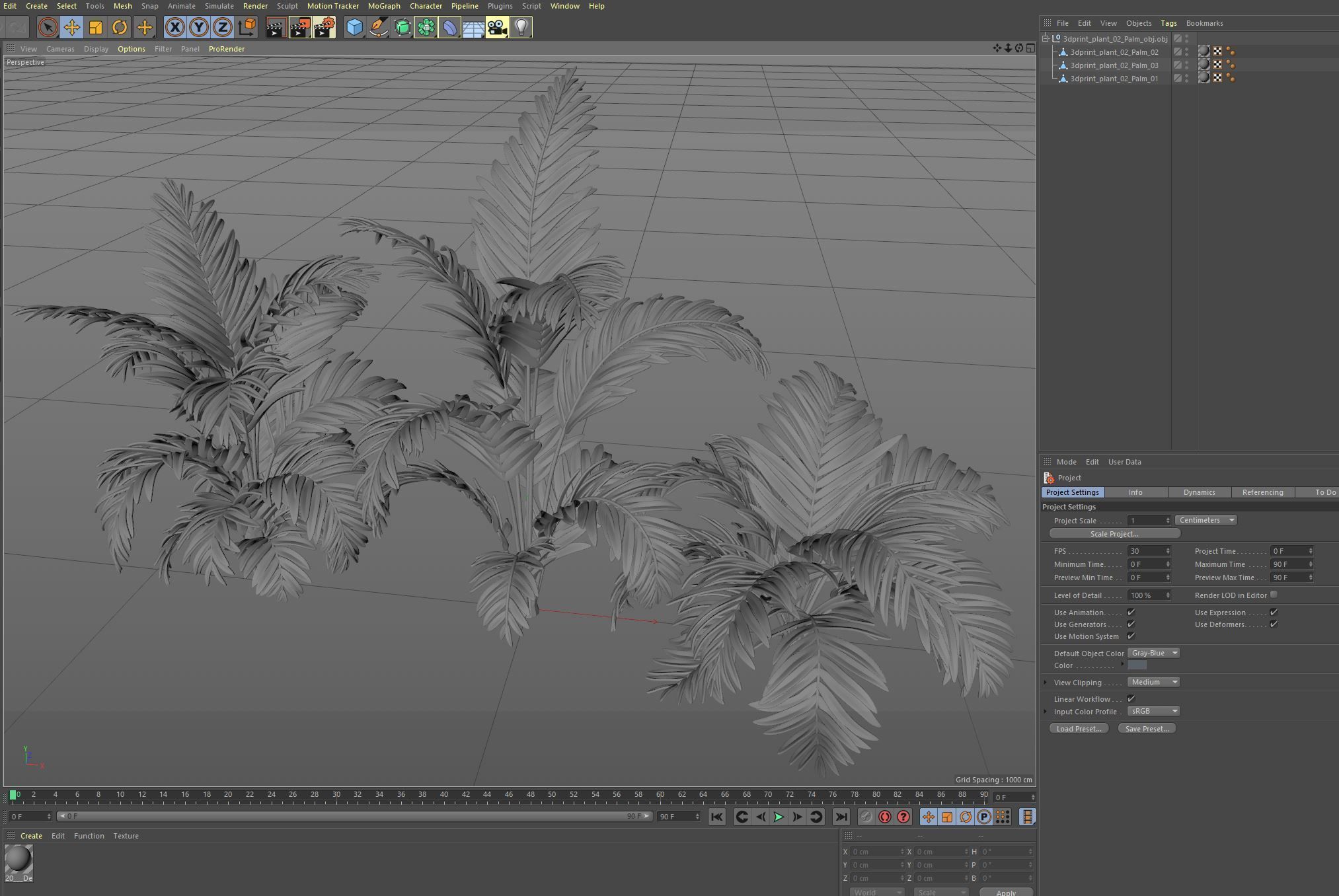Open keyframe selection help icon
The height and width of the screenshot is (896, 1339).
tap(903, 817)
